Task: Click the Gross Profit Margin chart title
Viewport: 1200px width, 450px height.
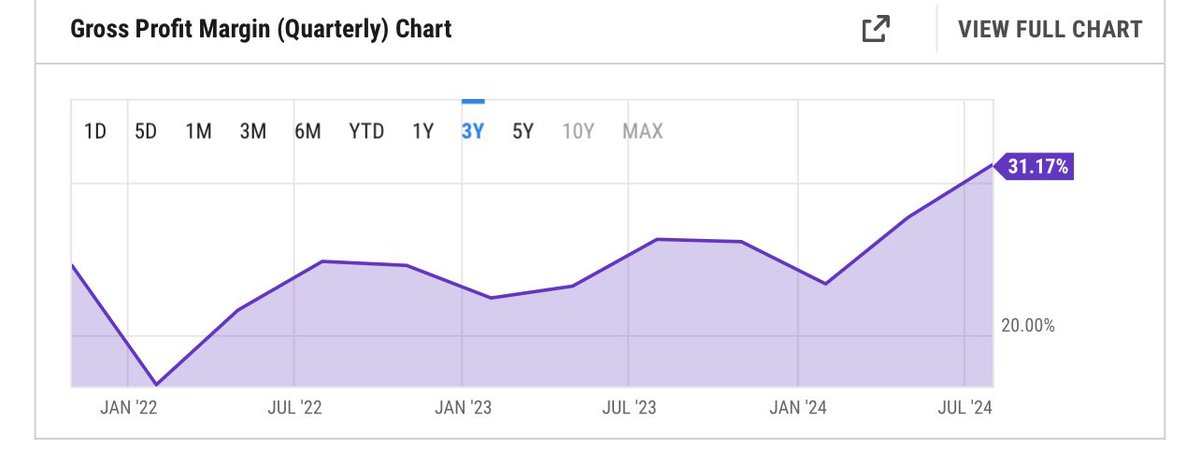Action: pyautogui.click(x=261, y=29)
